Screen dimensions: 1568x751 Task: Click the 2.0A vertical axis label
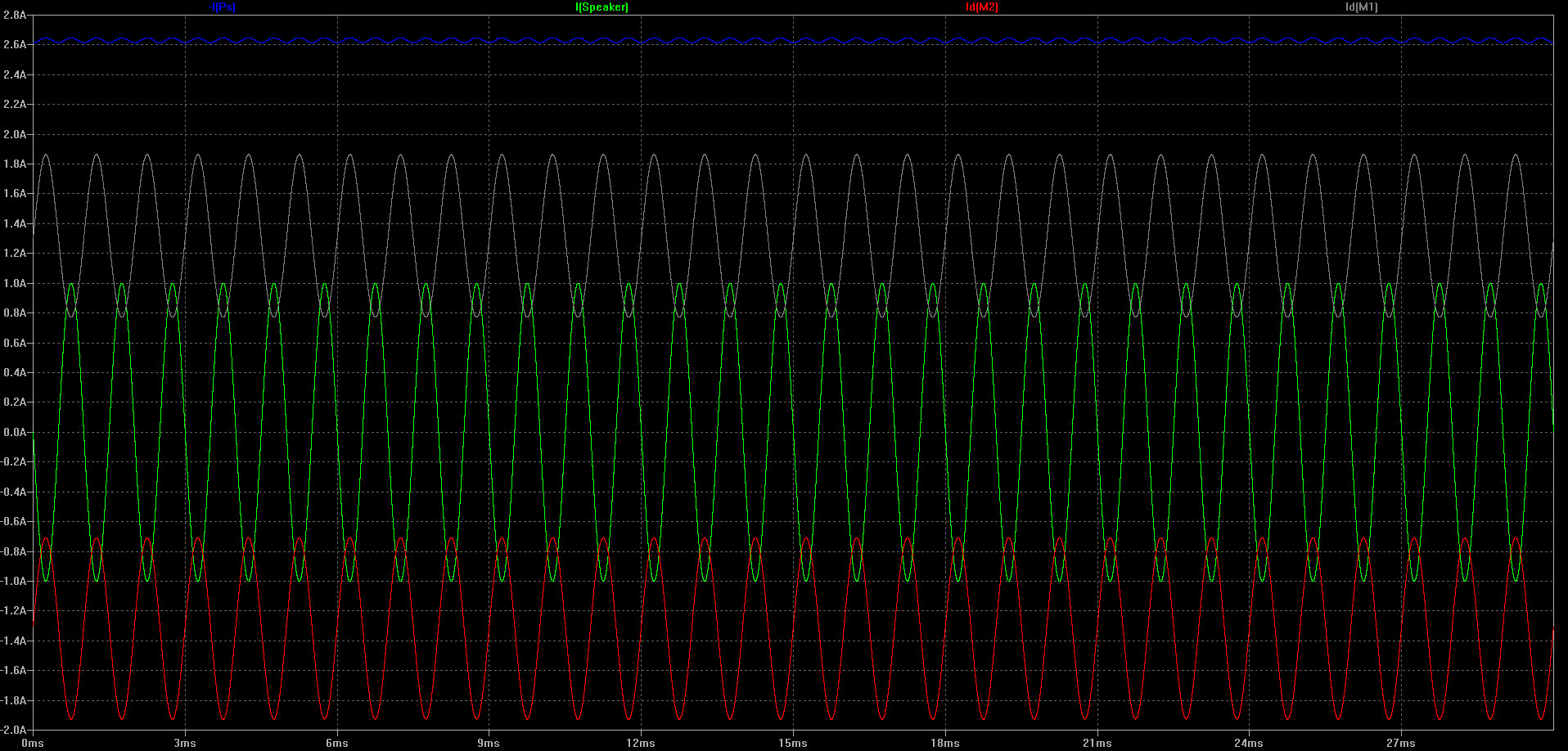15,134
